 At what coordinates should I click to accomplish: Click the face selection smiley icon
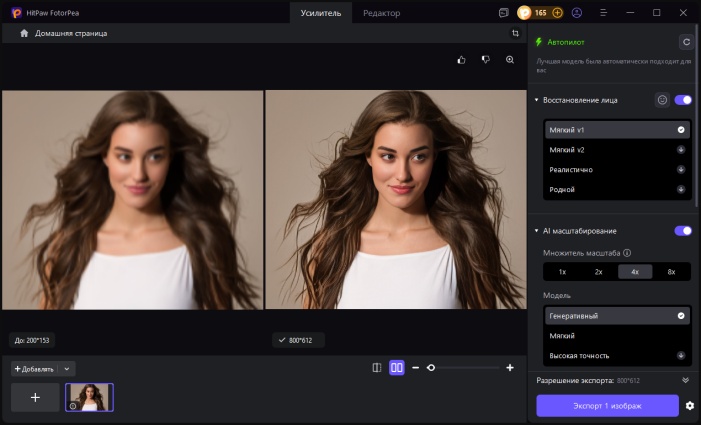[x=662, y=100]
